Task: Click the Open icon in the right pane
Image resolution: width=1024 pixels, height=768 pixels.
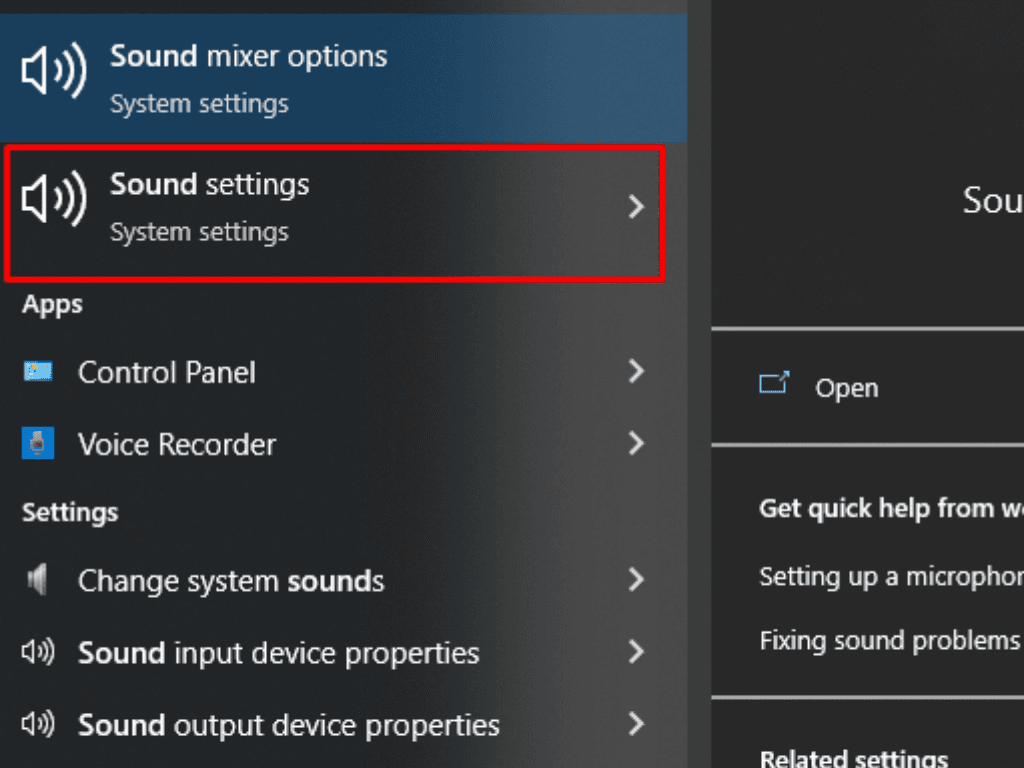Action: point(774,386)
